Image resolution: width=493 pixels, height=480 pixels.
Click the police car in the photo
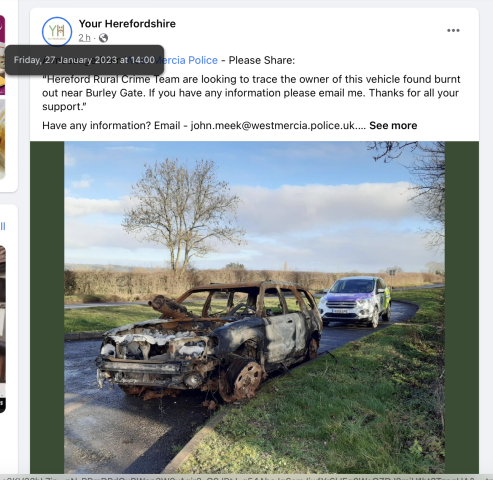click(x=355, y=301)
